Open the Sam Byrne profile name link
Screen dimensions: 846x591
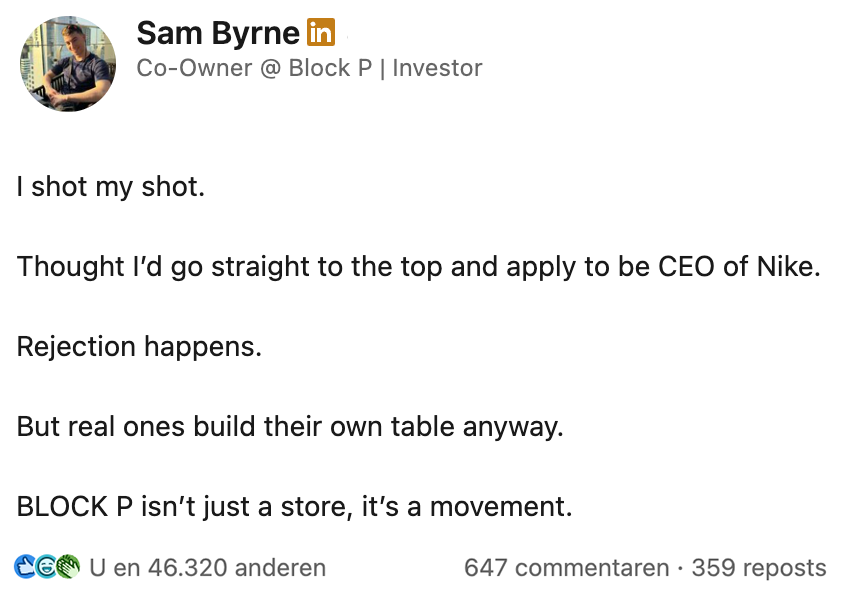[218, 33]
